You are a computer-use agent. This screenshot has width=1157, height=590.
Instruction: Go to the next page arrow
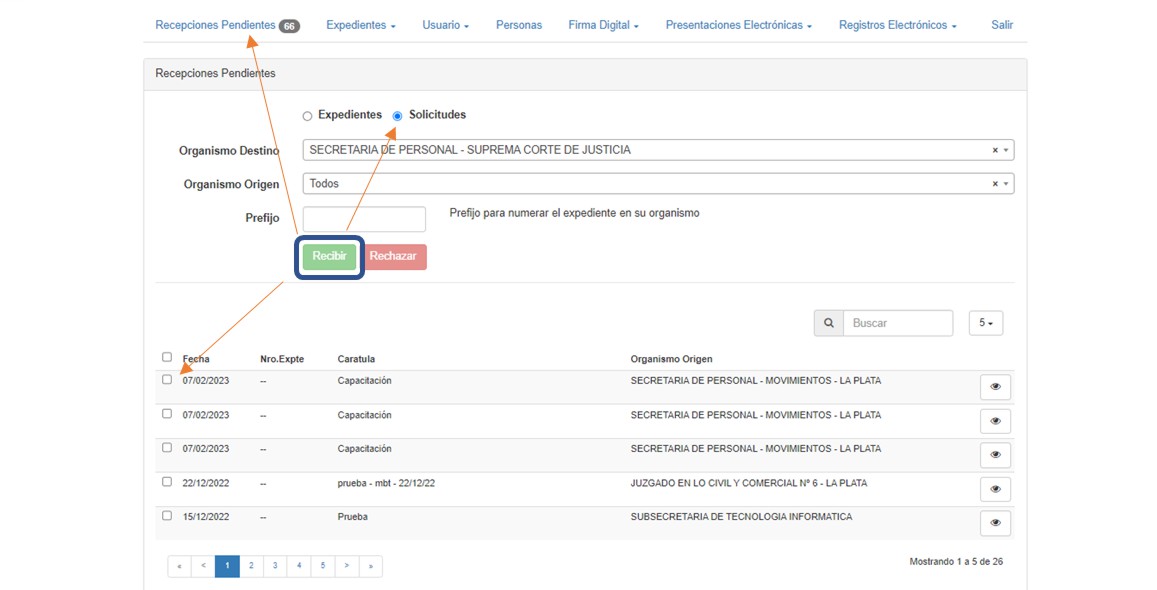tap(346, 566)
